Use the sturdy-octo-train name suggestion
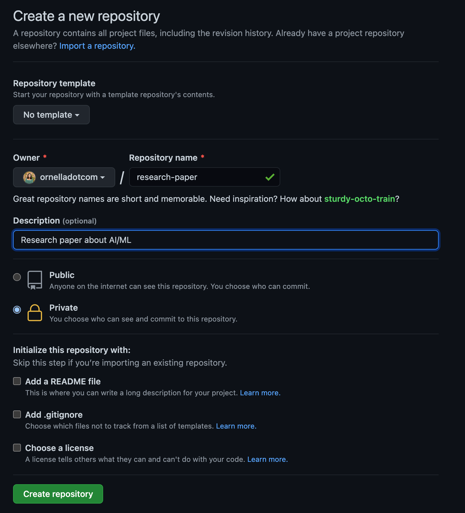This screenshot has width=465, height=513. 360,199
